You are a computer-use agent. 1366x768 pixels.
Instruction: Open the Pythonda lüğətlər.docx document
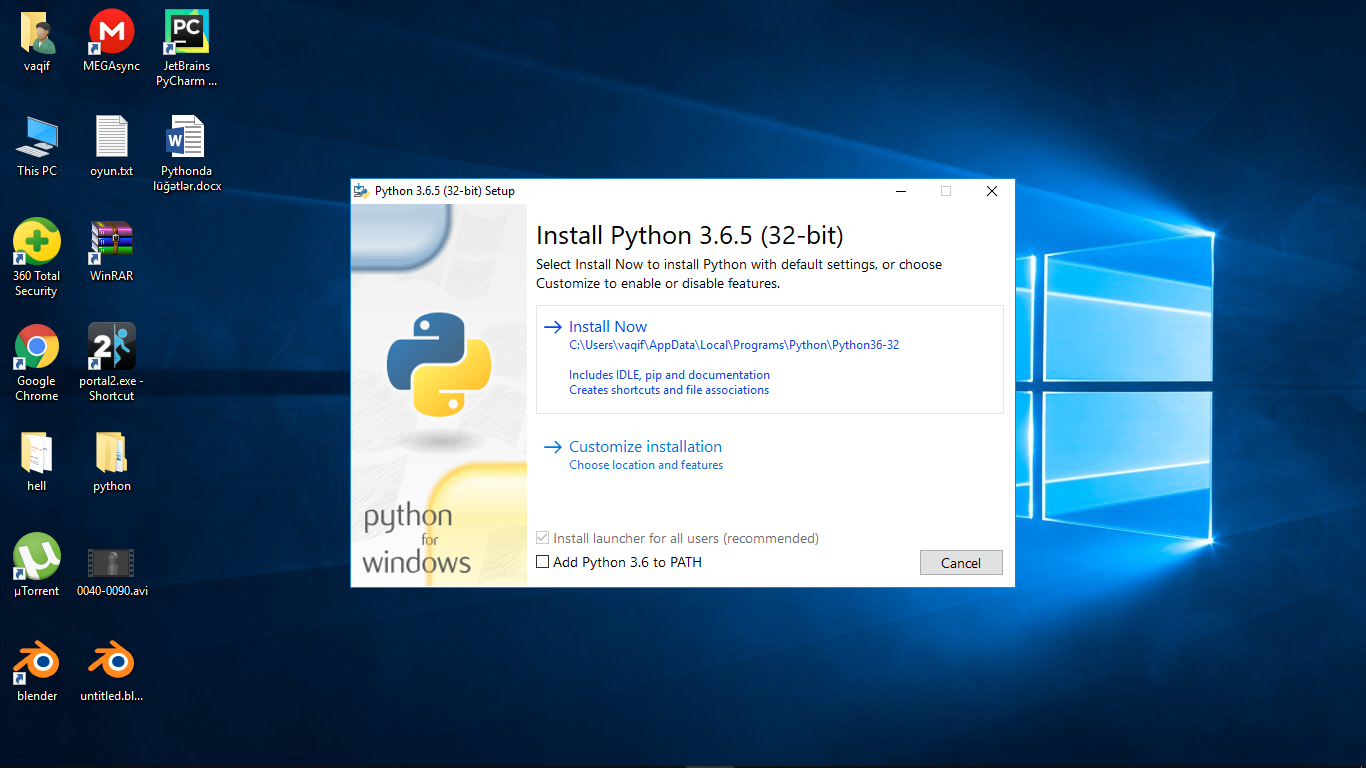[x=186, y=135]
